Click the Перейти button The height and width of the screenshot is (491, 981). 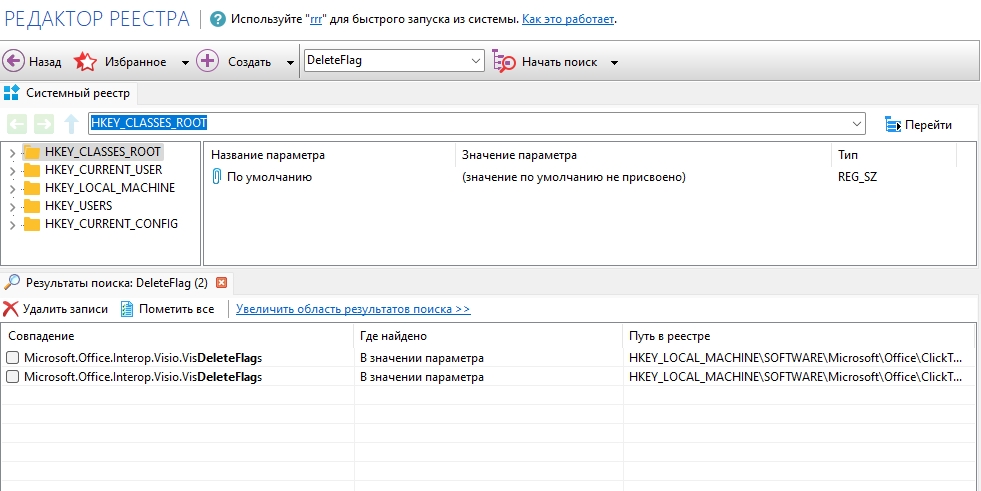[918, 125]
